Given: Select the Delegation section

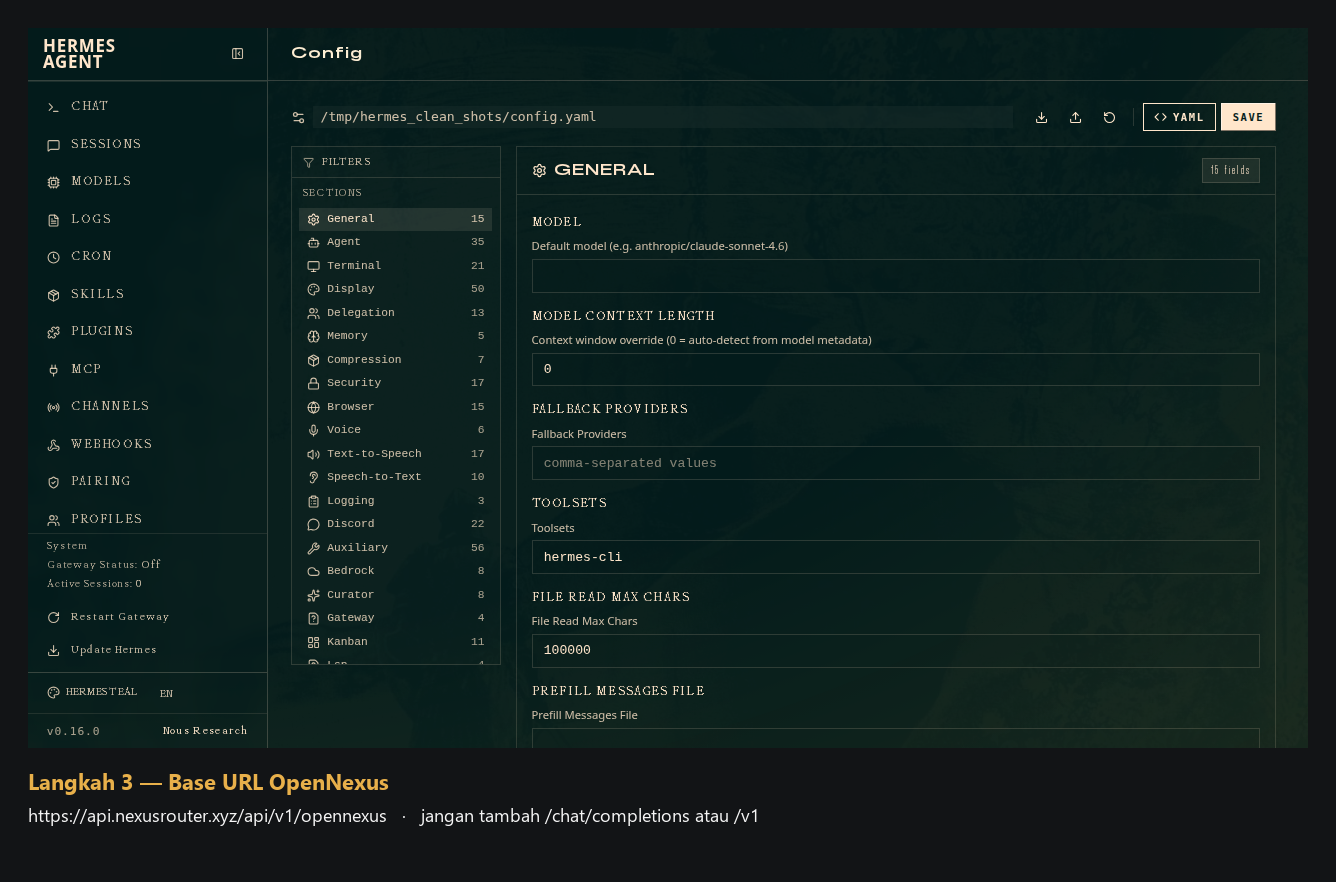Looking at the screenshot, I should (x=395, y=313).
